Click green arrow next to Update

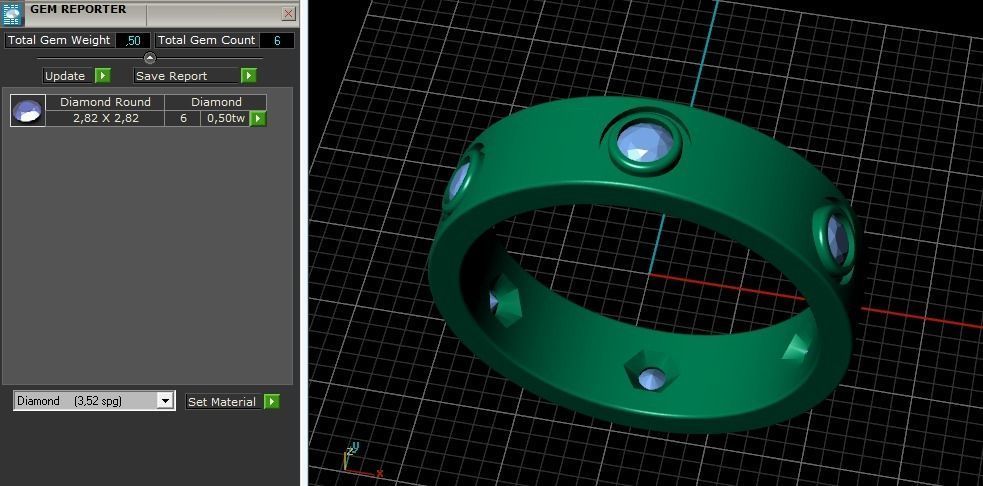(103, 76)
